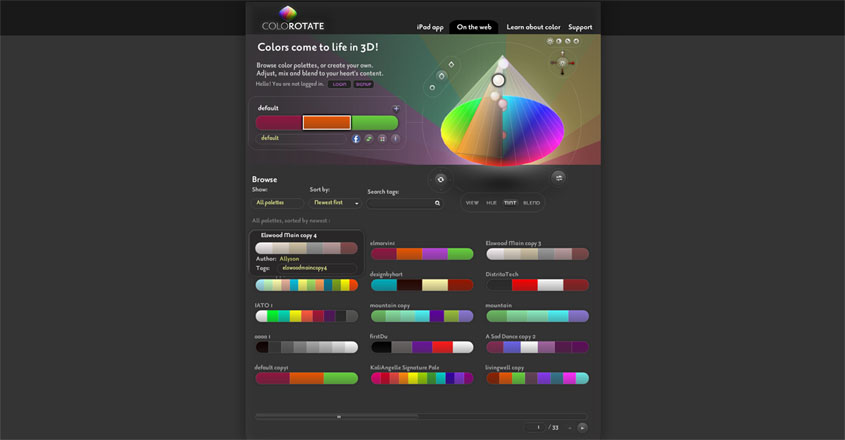This screenshot has height=440, width=845.
Task: Switch color mode to BLEND
Action: tap(531, 203)
